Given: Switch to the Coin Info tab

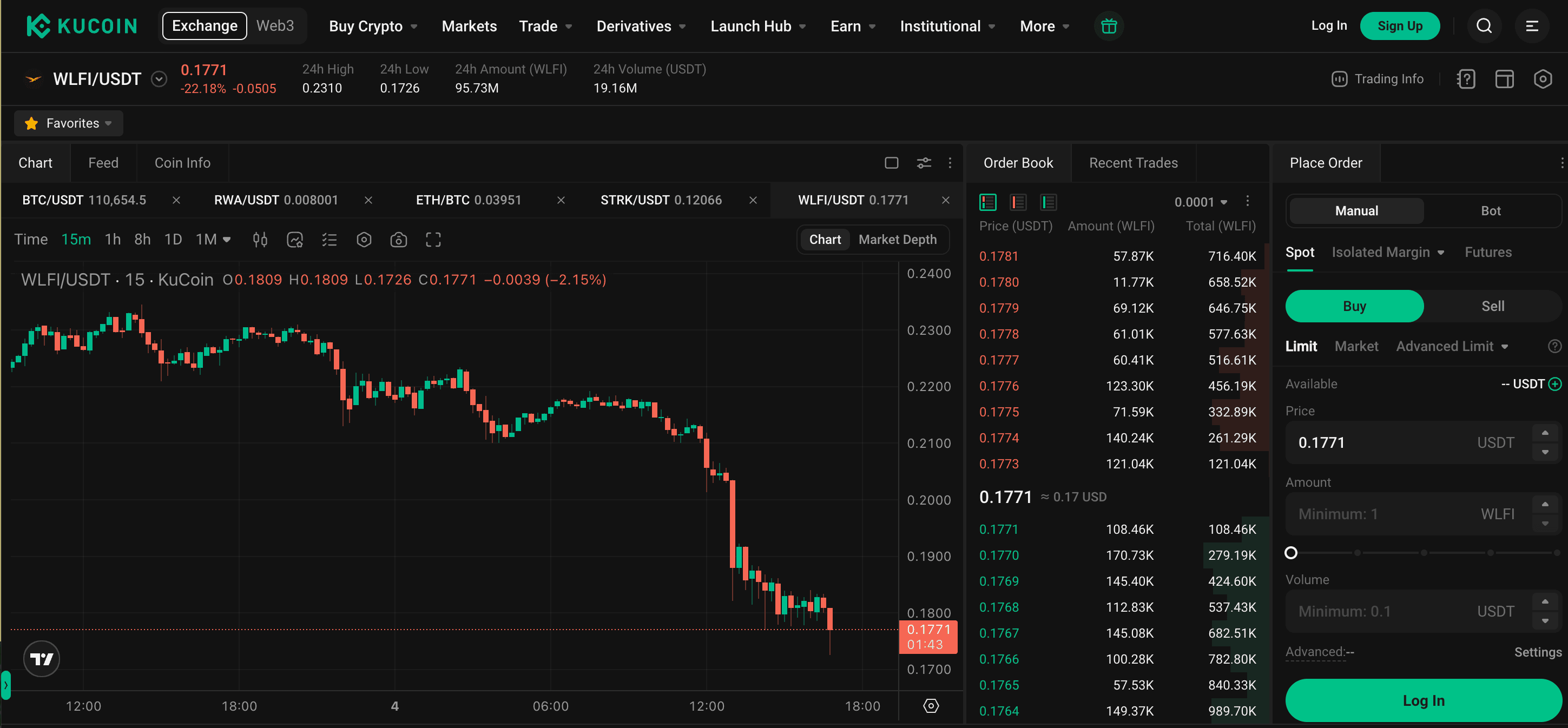Looking at the screenshot, I should point(183,162).
